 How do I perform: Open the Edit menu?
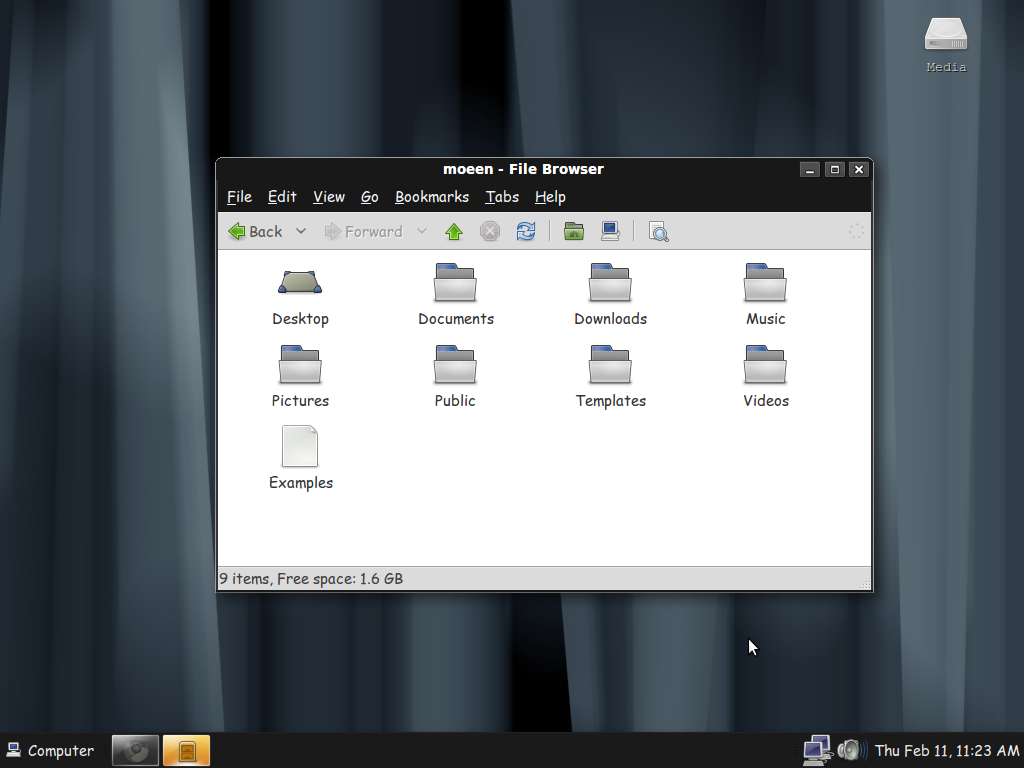point(282,197)
